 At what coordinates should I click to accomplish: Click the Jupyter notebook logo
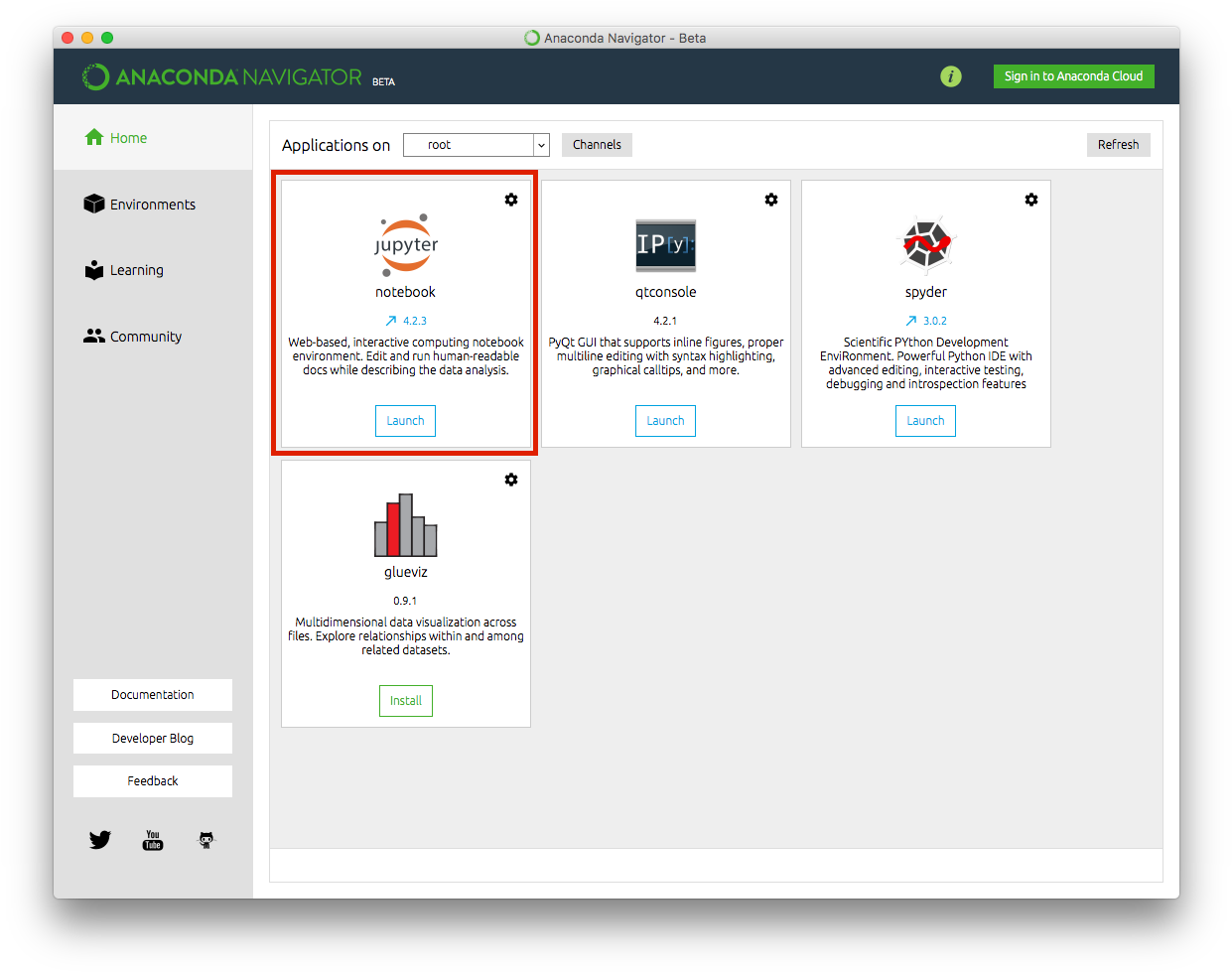[406, 243]
